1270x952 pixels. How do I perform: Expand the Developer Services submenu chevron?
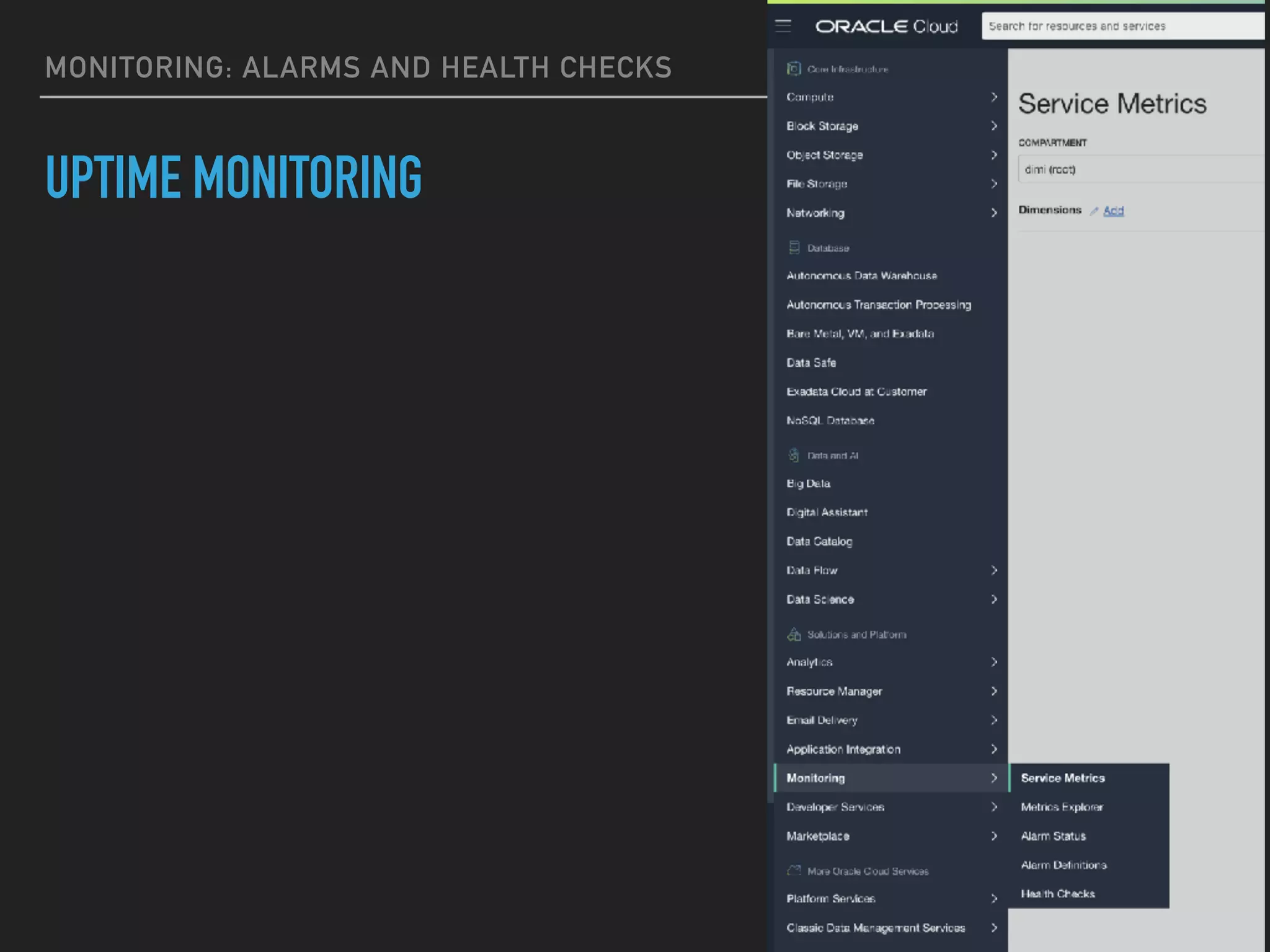point(994,807)
